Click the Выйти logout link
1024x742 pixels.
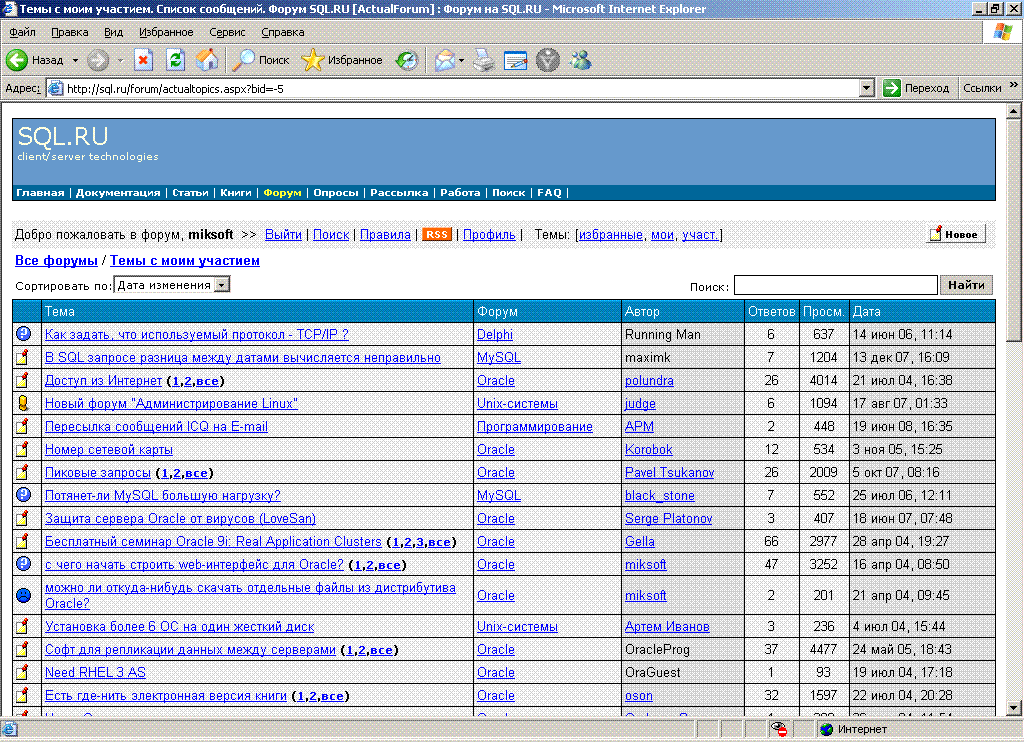283,235
